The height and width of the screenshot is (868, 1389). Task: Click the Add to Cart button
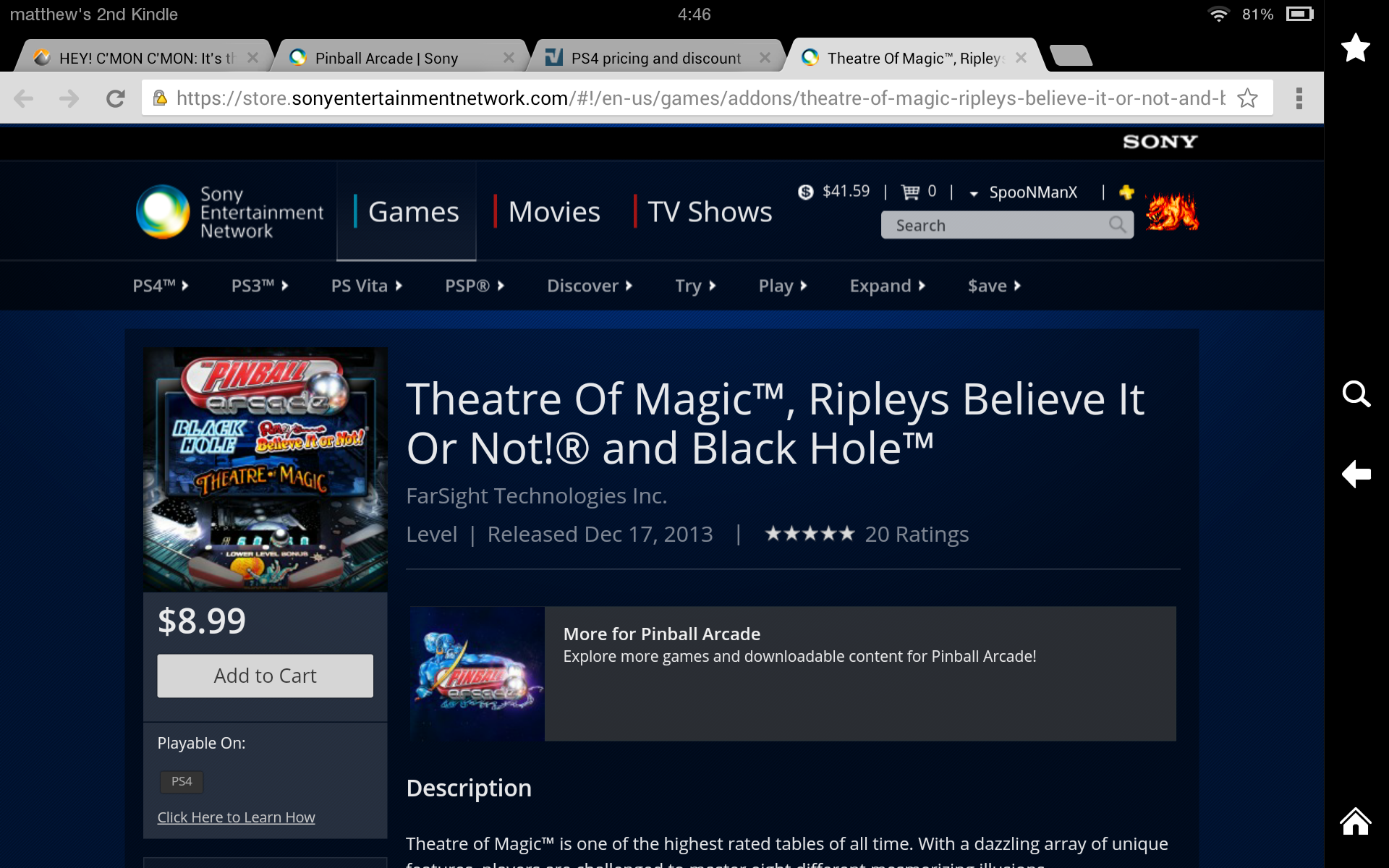(265, 676)
